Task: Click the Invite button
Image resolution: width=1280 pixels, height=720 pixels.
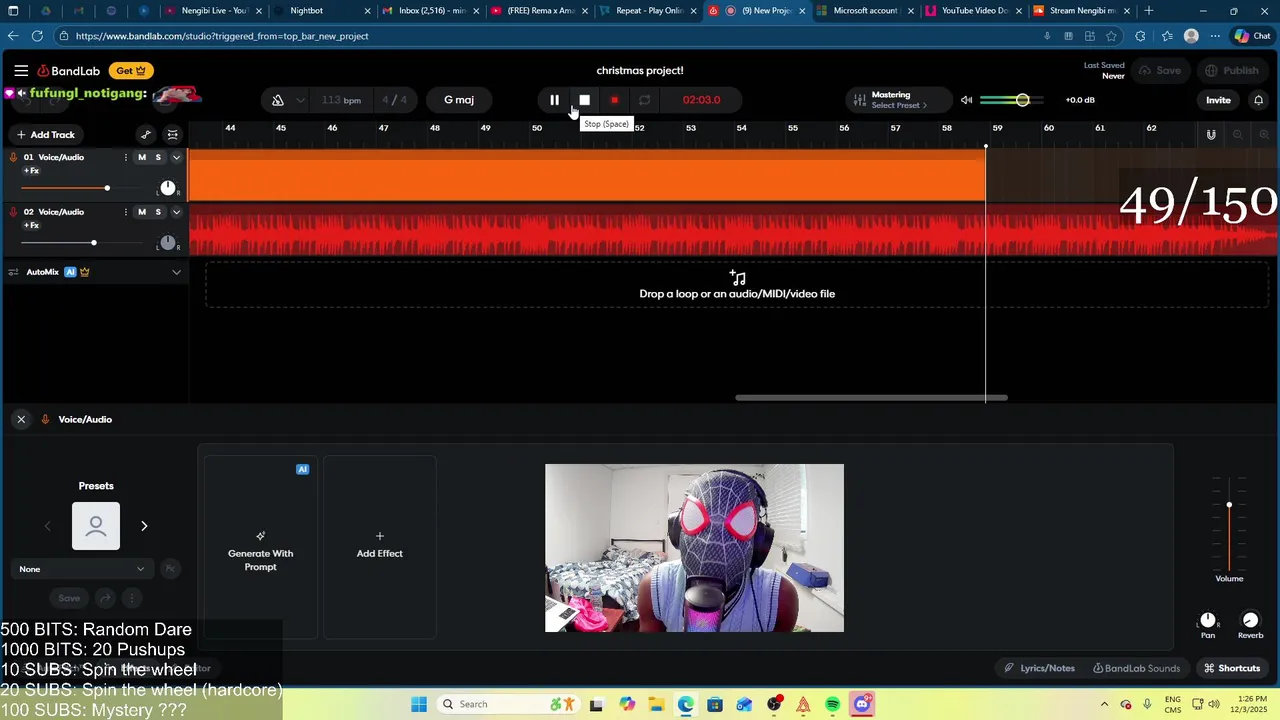Action: (1218, 100)
